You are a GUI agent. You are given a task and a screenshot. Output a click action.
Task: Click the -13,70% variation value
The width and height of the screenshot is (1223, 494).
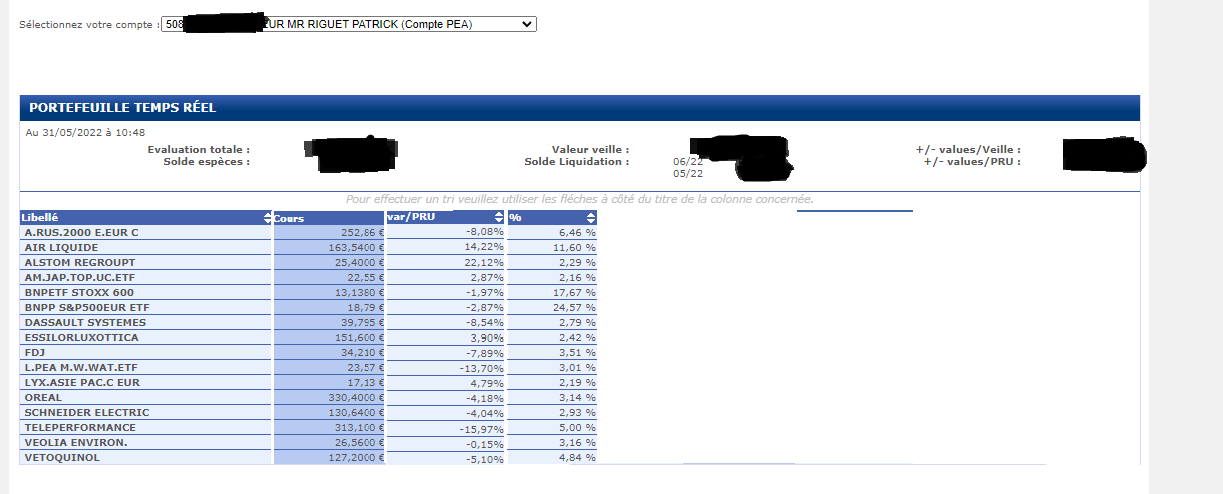(482, 367)
